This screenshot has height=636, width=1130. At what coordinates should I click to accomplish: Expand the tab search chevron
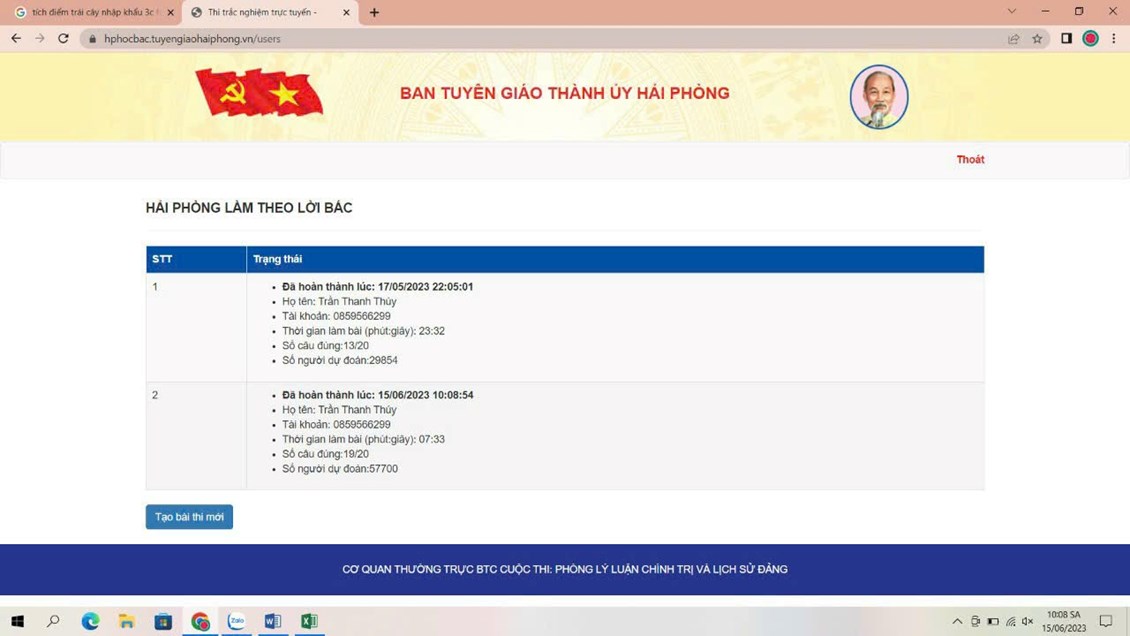pyautogui.click(x=1011, y=12)
